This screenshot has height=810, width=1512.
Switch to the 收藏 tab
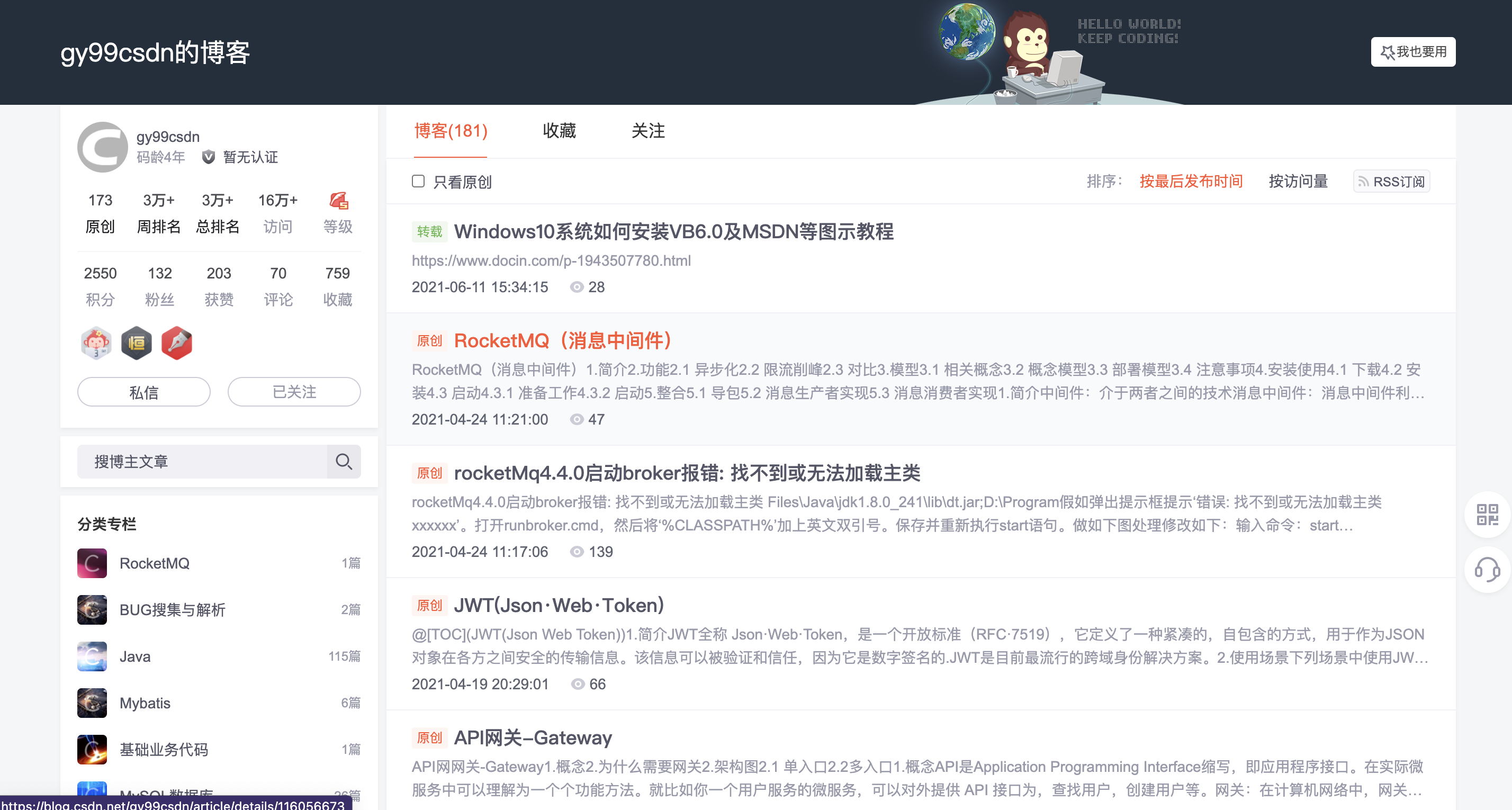point(560,131)
